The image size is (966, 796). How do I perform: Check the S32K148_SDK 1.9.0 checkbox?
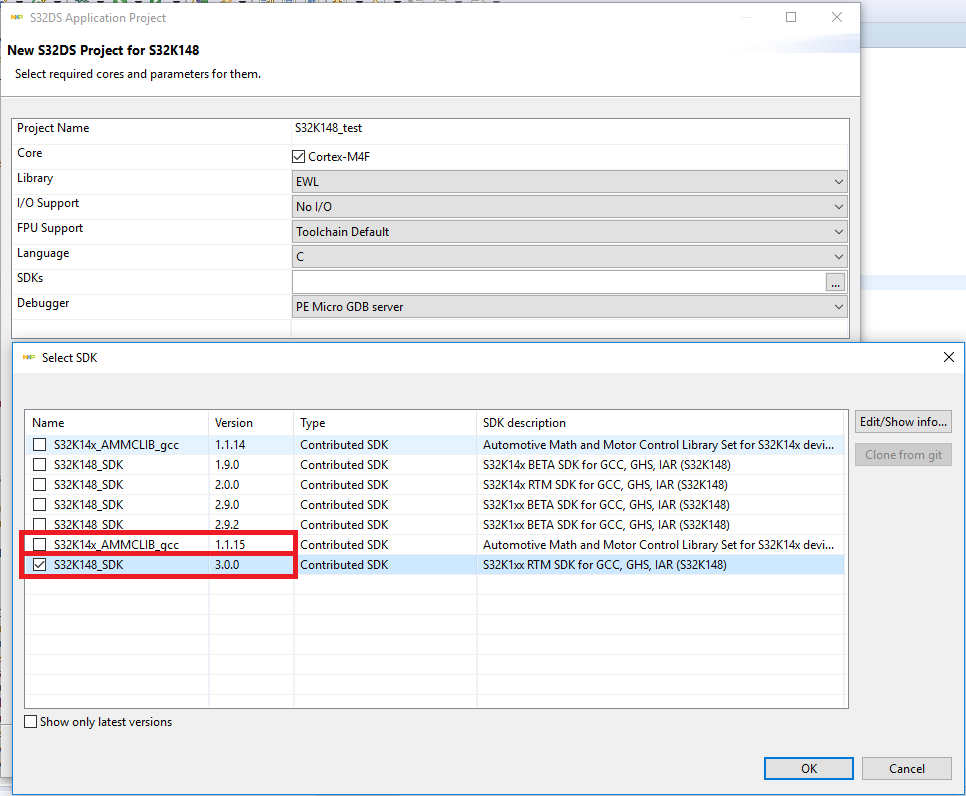(x=39, y=465)
